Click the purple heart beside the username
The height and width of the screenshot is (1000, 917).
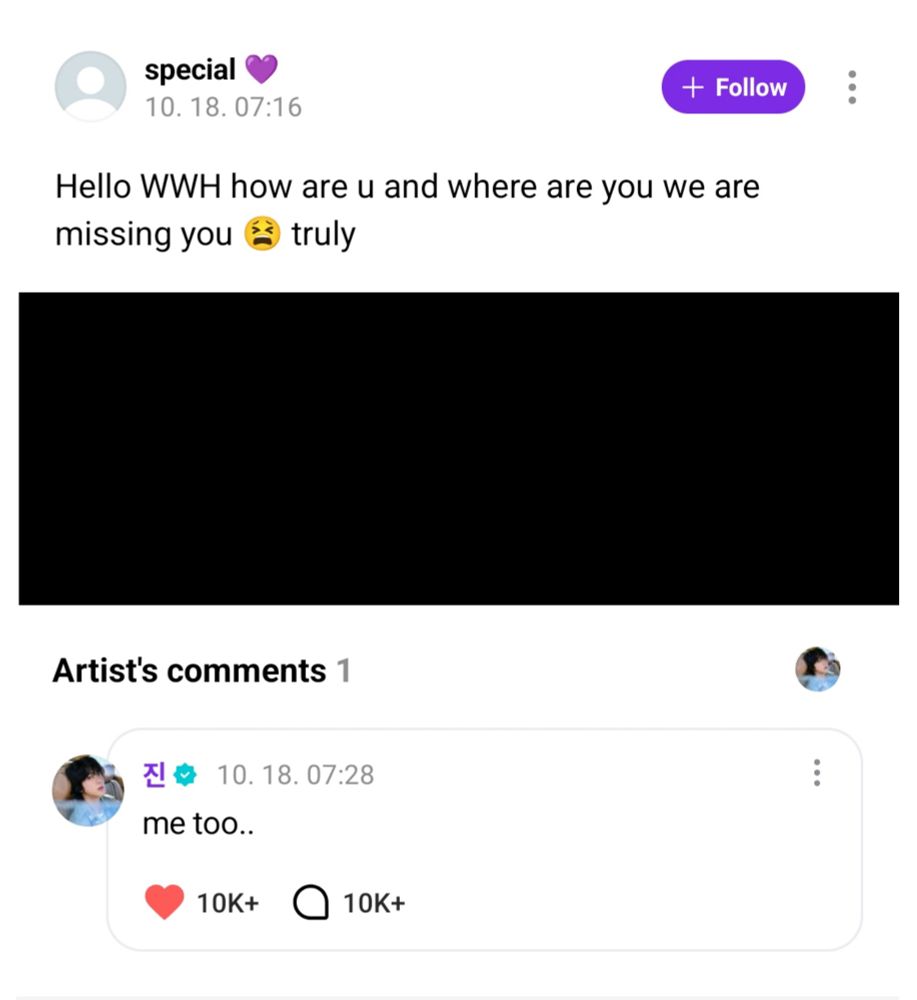pos(261,70)
